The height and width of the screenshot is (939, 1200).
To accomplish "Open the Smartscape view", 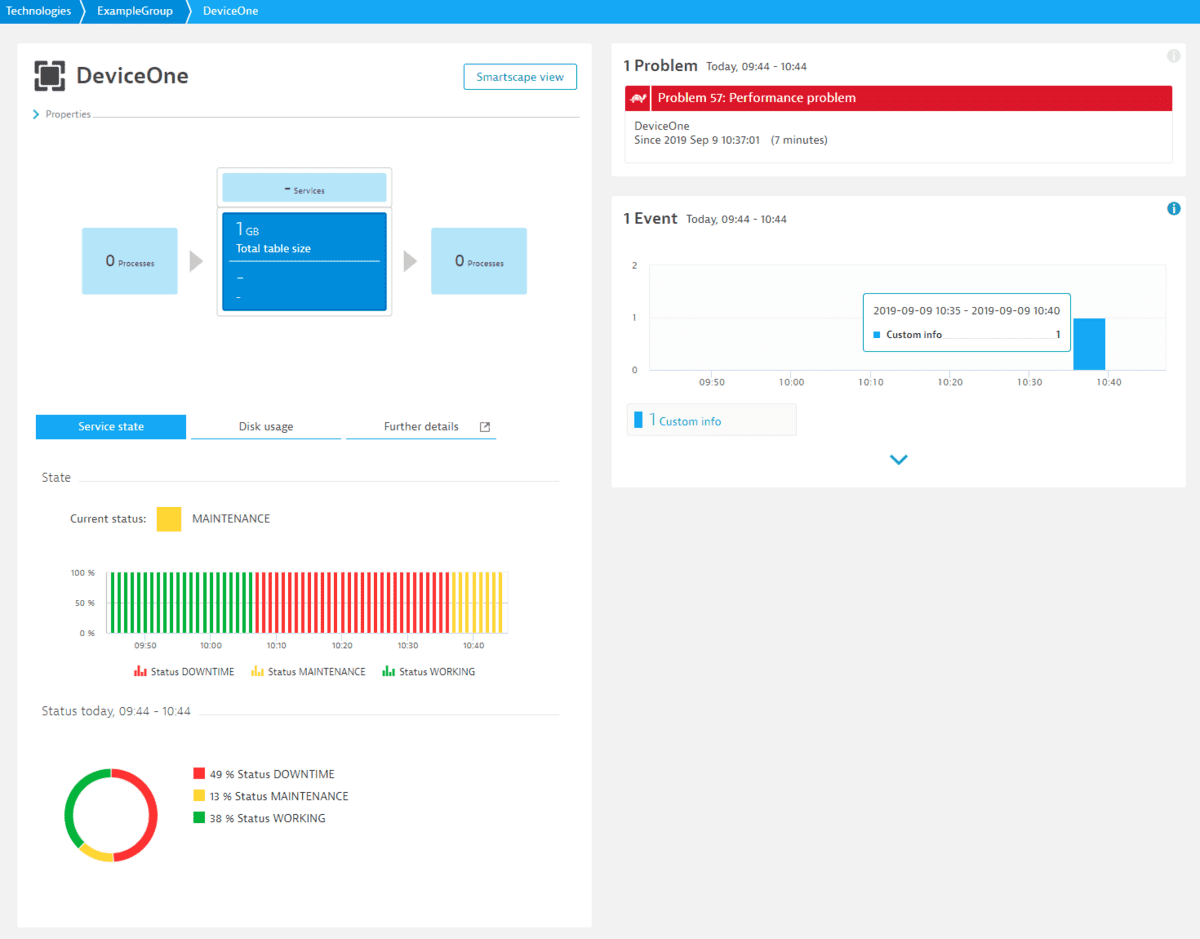I will pyautogui.click(x=520, y=76).
